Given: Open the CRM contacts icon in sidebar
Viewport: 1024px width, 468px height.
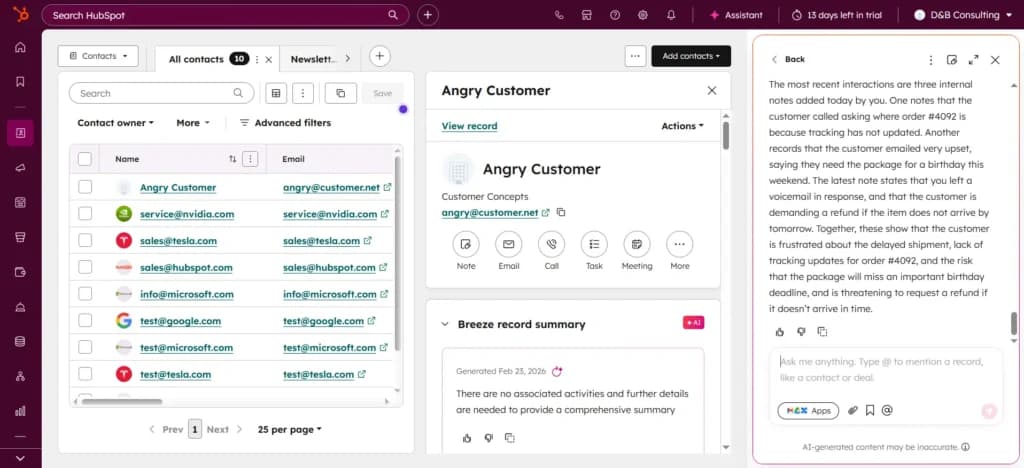Looking at the screenshot, I should [x=20, y=133].
